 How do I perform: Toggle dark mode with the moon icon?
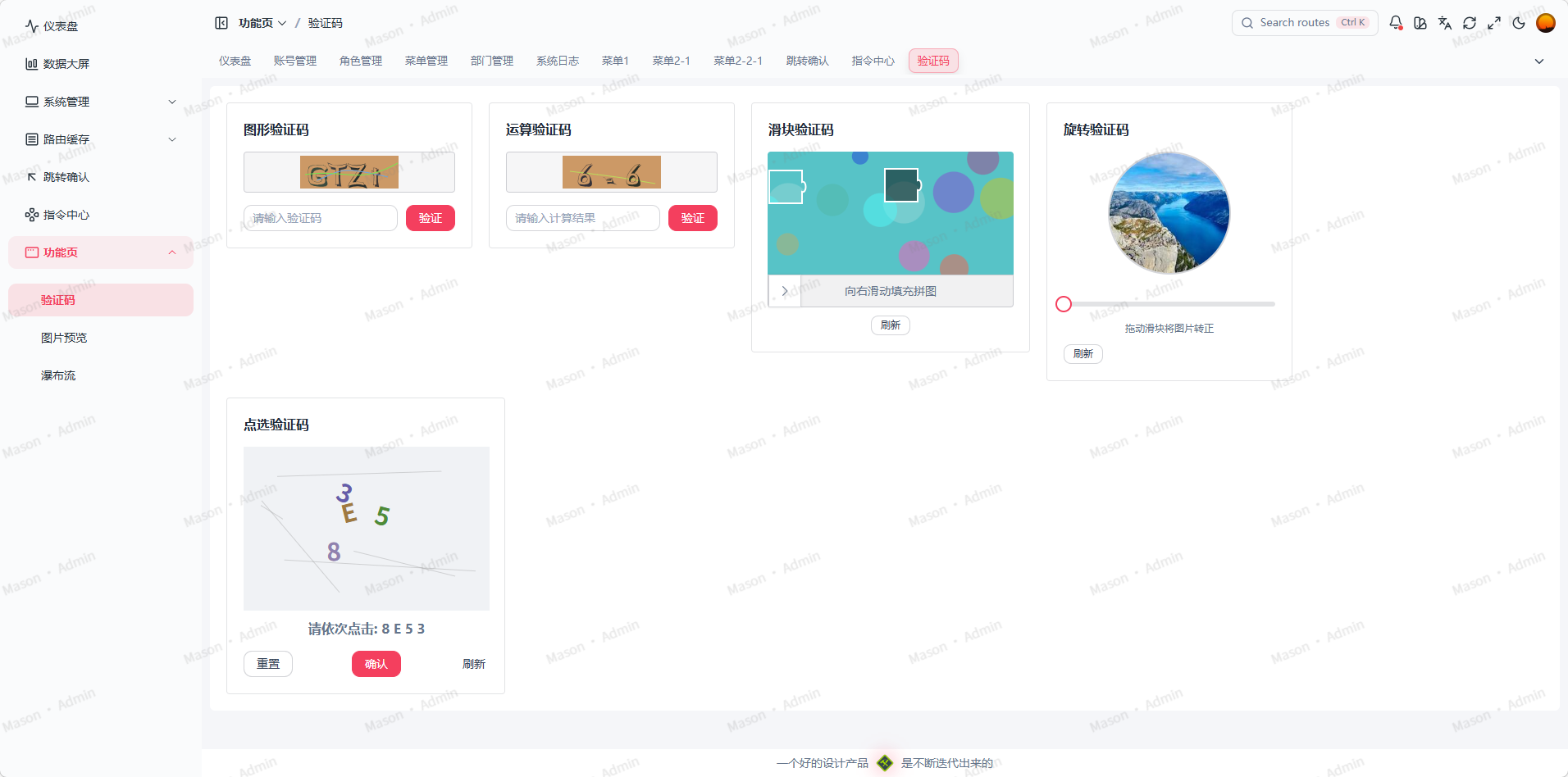(x=1519, y=23)
